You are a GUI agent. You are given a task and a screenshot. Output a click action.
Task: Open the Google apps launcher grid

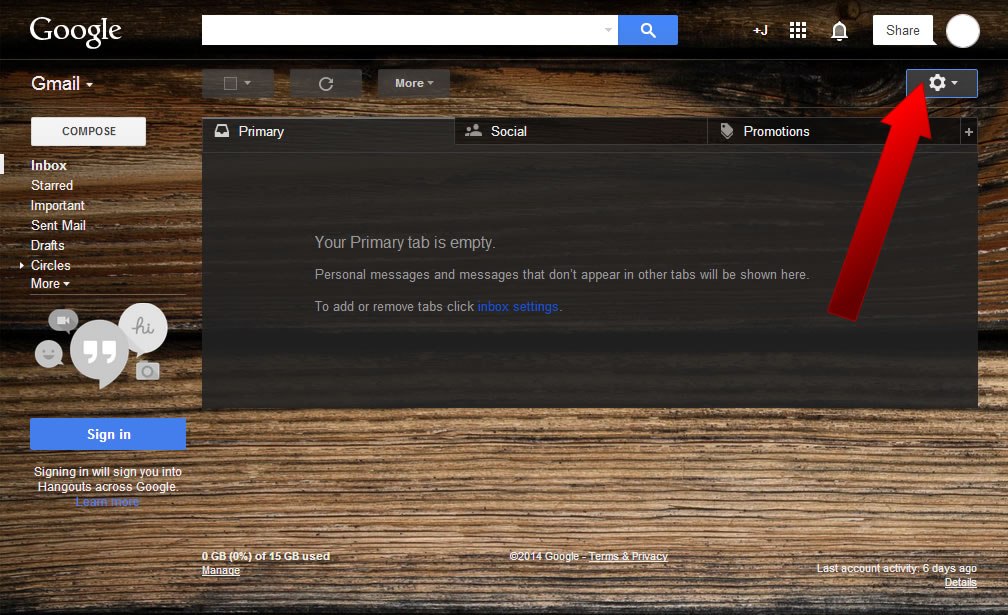[x=798, y=30]
